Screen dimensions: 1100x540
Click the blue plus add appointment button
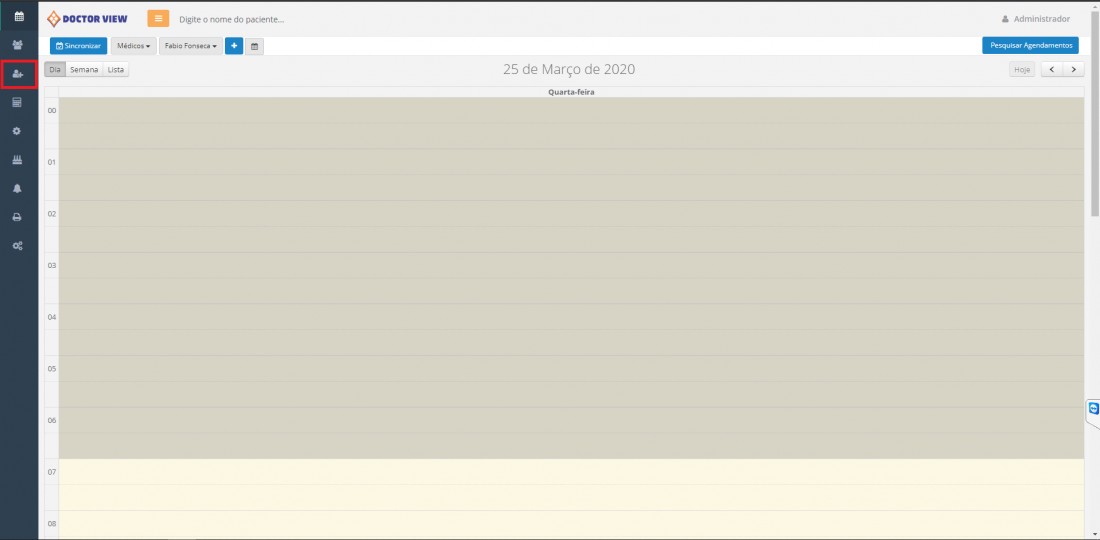(234, 46)
